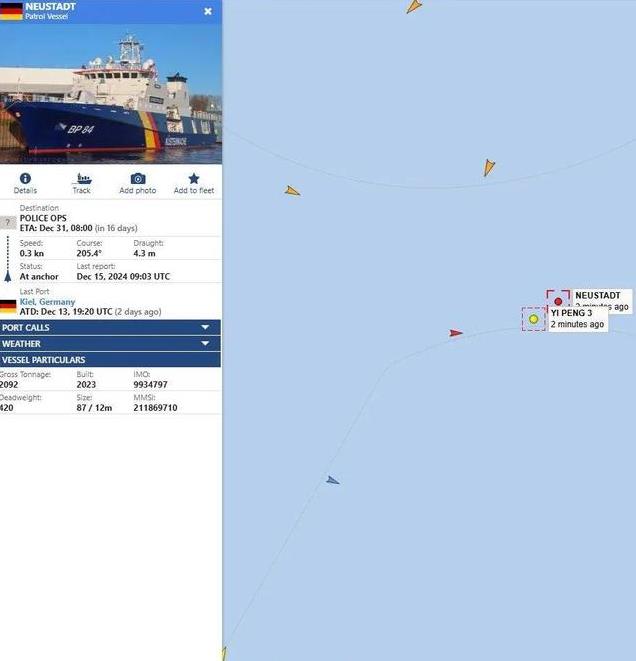This screenshot has height=661, width=636.
Task: Click the Add photo camera icon
Action: pyautogui.click(x=138, y=179)
